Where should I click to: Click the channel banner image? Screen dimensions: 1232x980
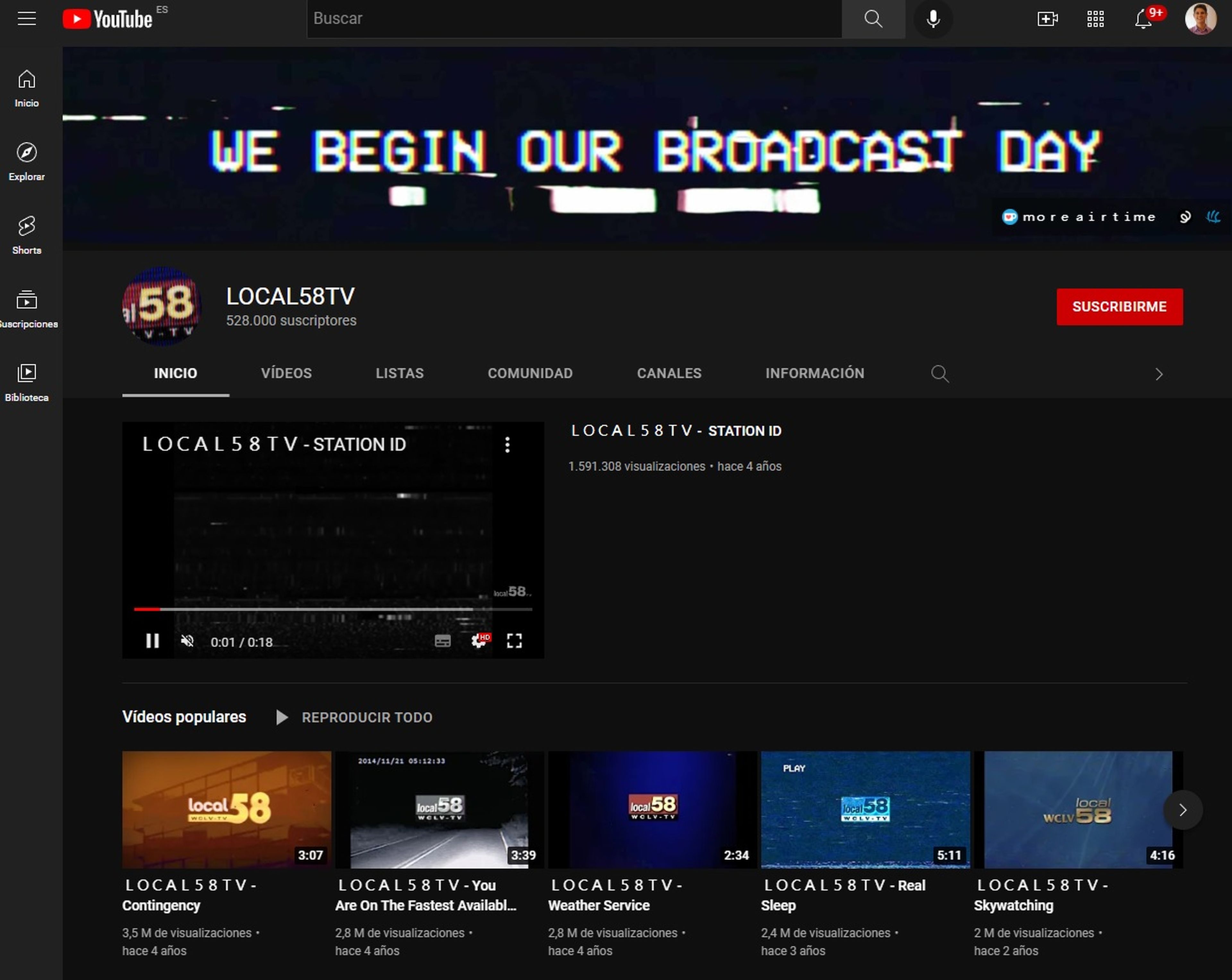[647, 149]
